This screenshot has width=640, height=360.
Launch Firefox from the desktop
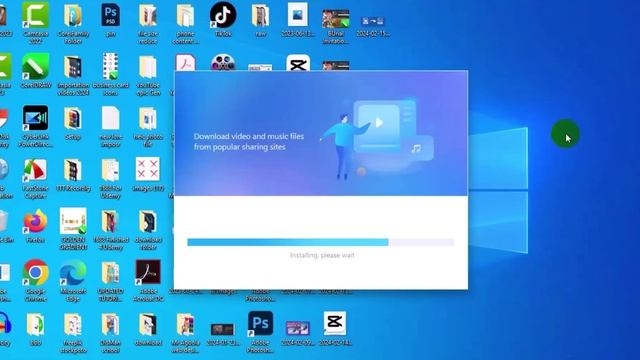click(x=36, y=222)
